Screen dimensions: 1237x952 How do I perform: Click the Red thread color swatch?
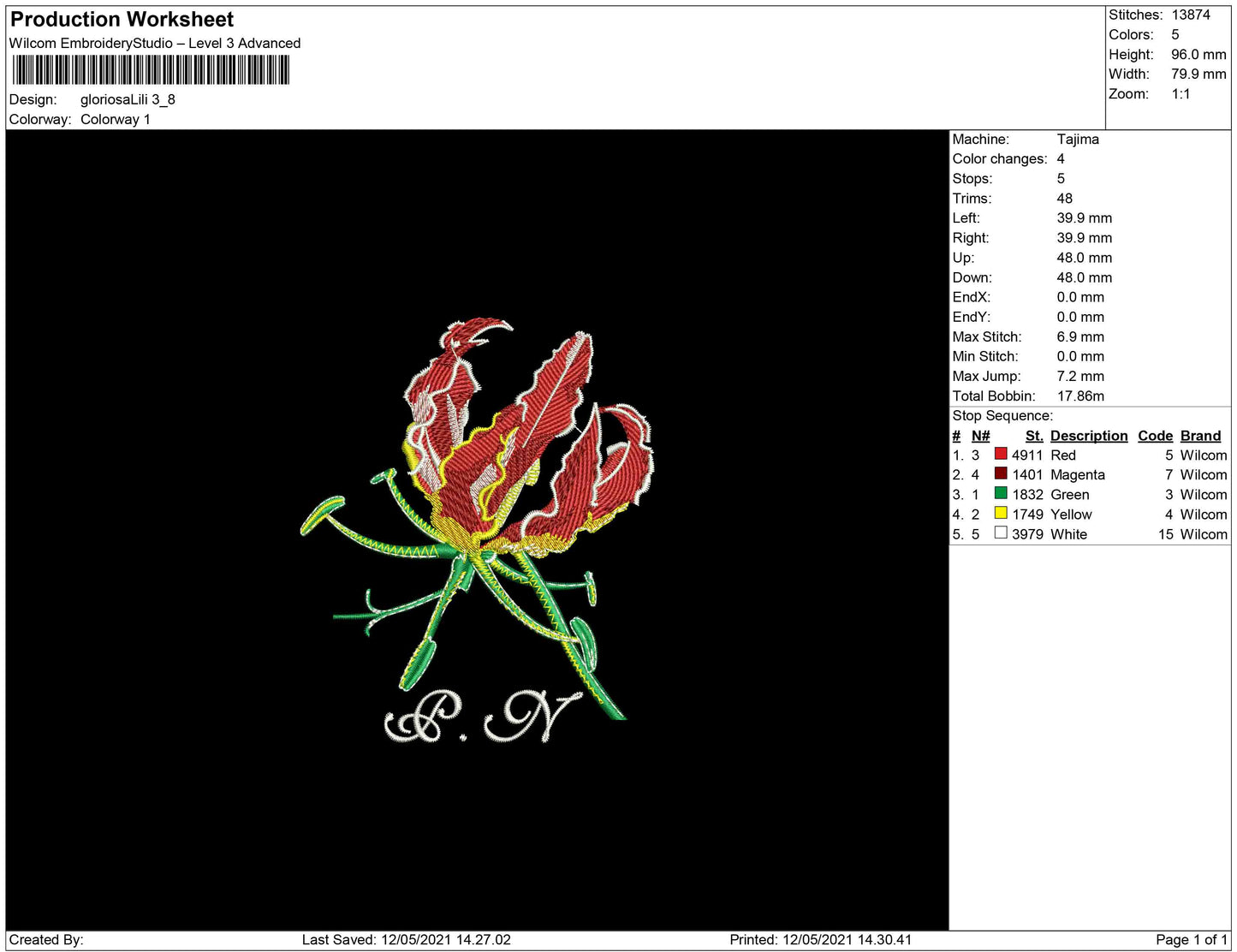pyautogui.click(x=1000, y=454)
